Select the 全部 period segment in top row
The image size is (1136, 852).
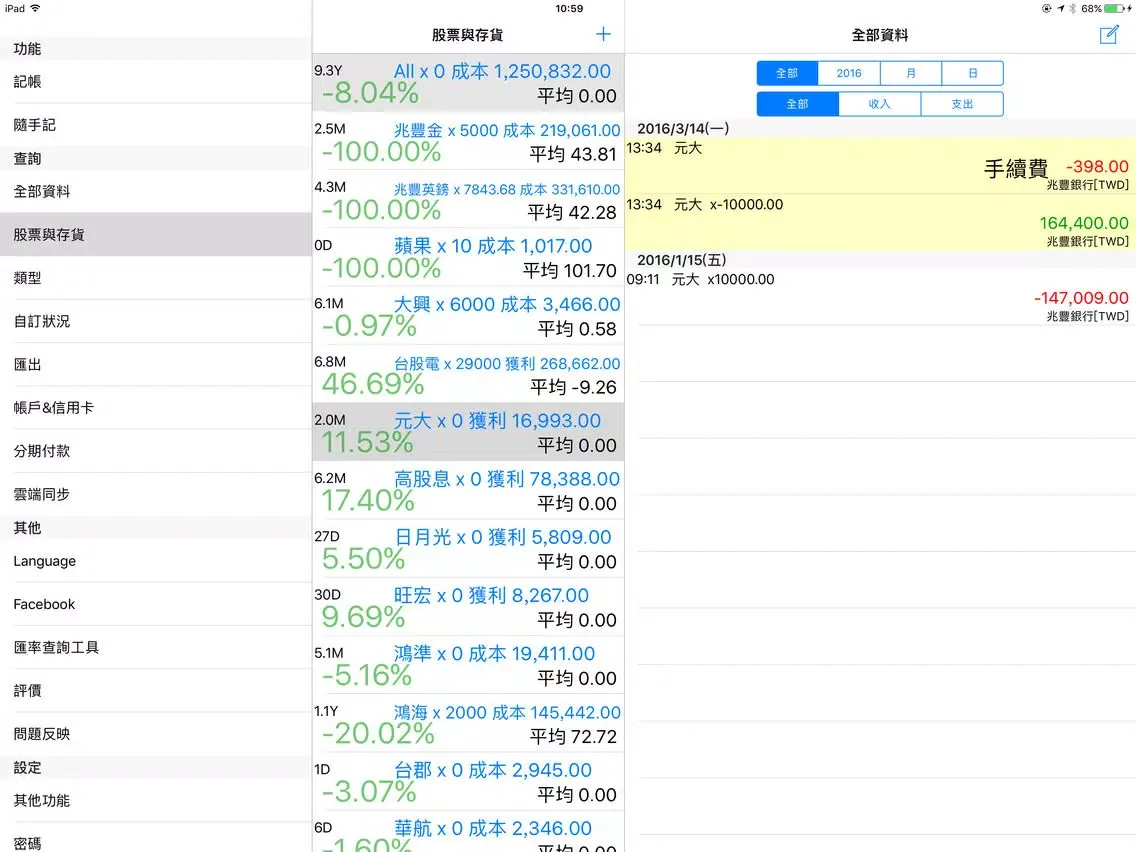pos(788,73)
